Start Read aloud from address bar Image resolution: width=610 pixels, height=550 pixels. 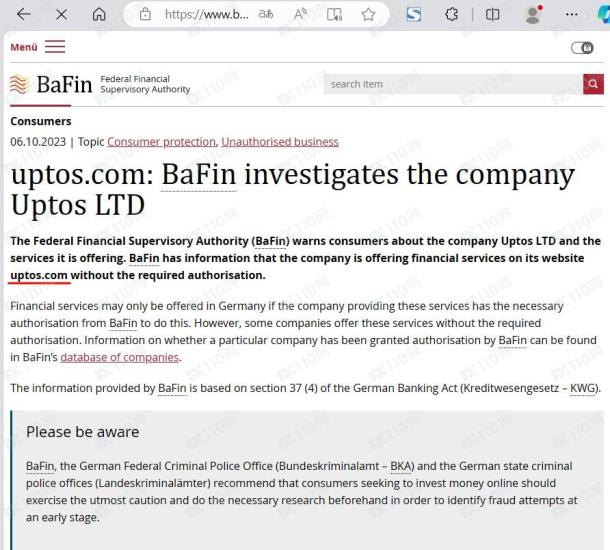(x=300, y=14)
